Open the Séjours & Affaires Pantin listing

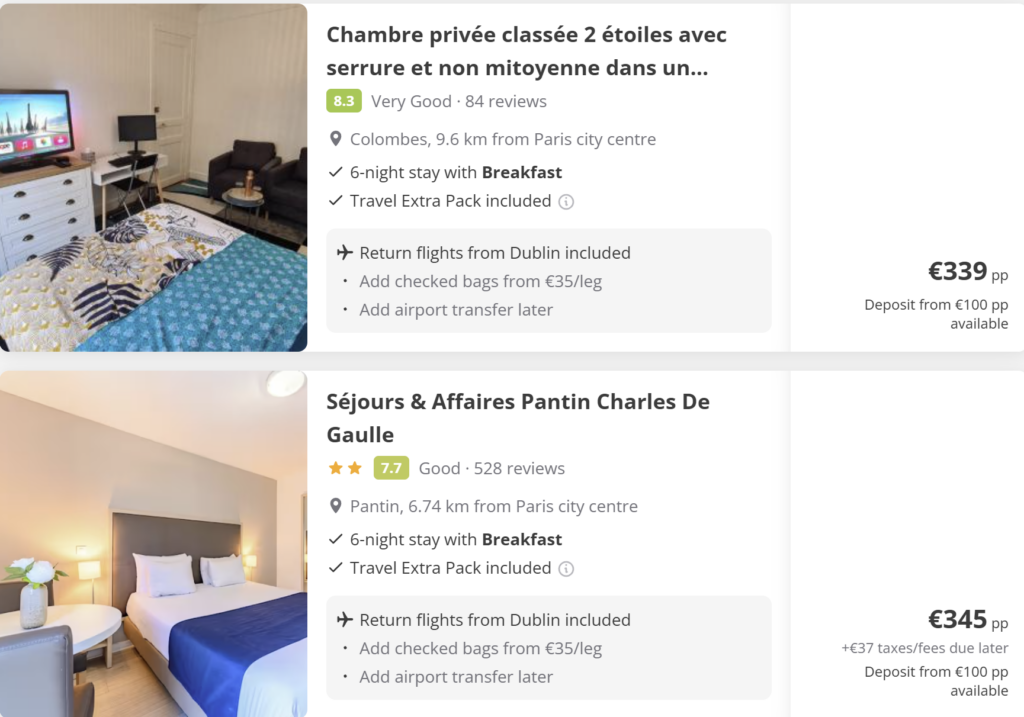[x=518, y=418]
